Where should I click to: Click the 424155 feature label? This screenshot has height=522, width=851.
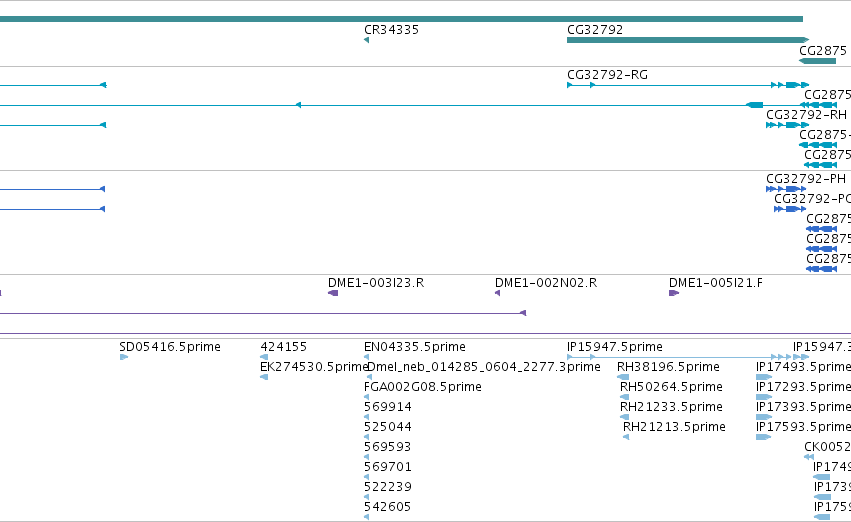tap(284, 347)
